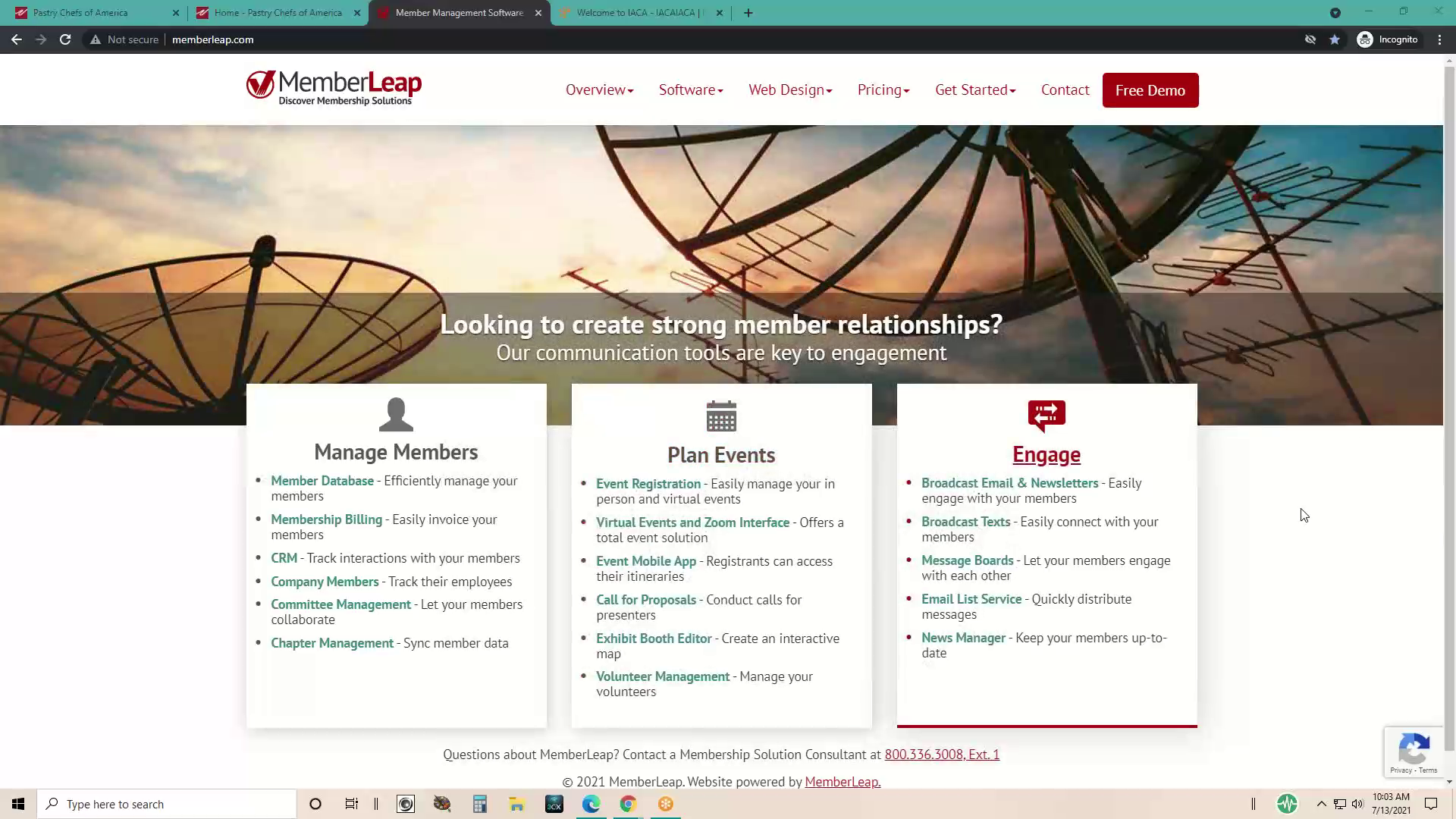Open the Incognito profile indicator
The height and width of the screenshot is (819, 1456).
pyautogui.click(x=1388, y=39)
